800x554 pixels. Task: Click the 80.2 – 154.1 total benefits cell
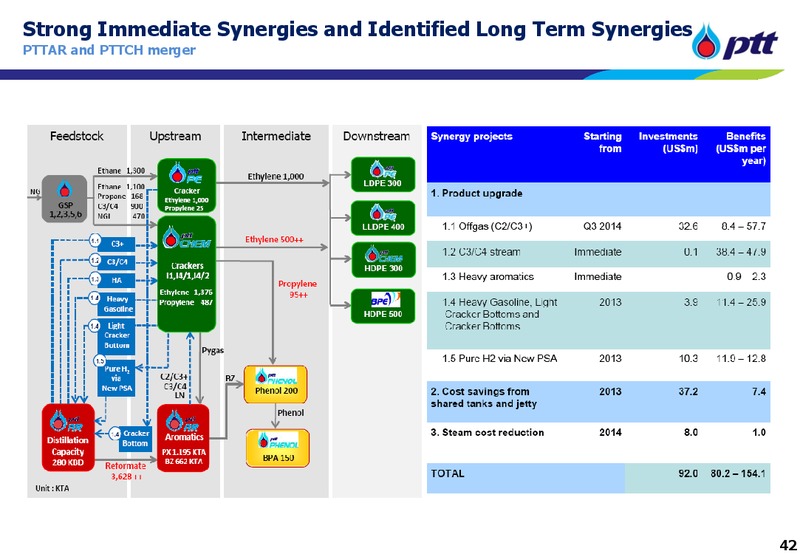point(738,473)
